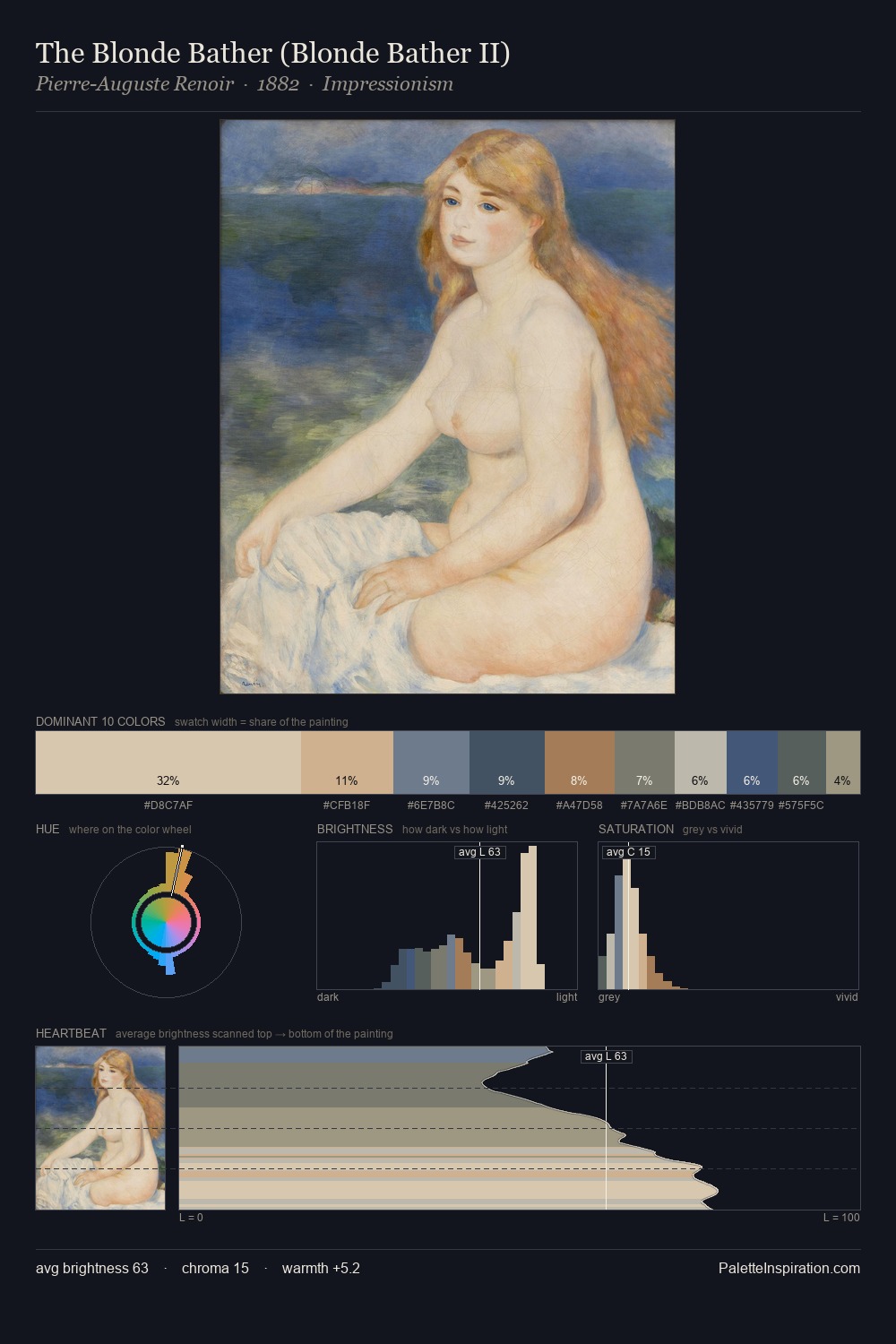Click the 'vivid' axis label

[847, 996]
